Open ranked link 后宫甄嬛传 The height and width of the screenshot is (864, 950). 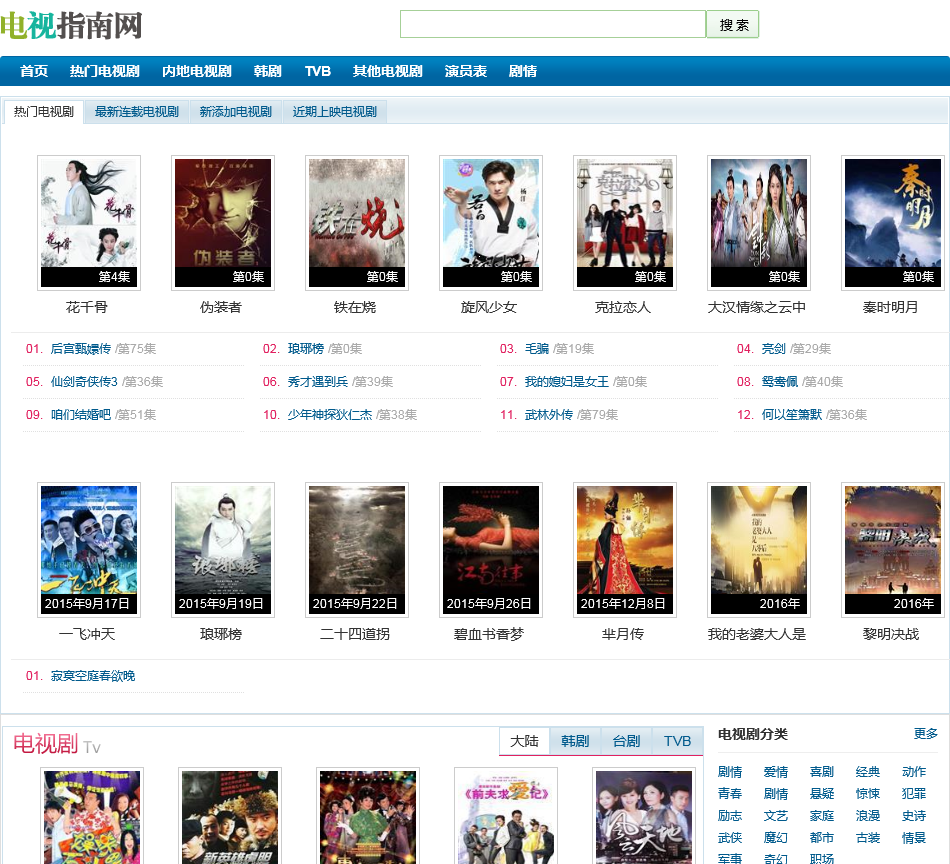[x=81, y=349]
